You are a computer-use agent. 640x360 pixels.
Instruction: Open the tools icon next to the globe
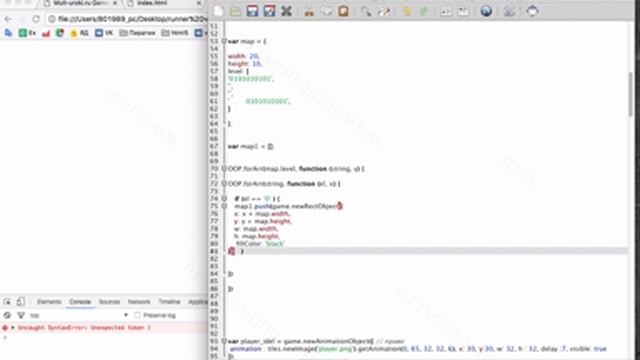[509, 11]
